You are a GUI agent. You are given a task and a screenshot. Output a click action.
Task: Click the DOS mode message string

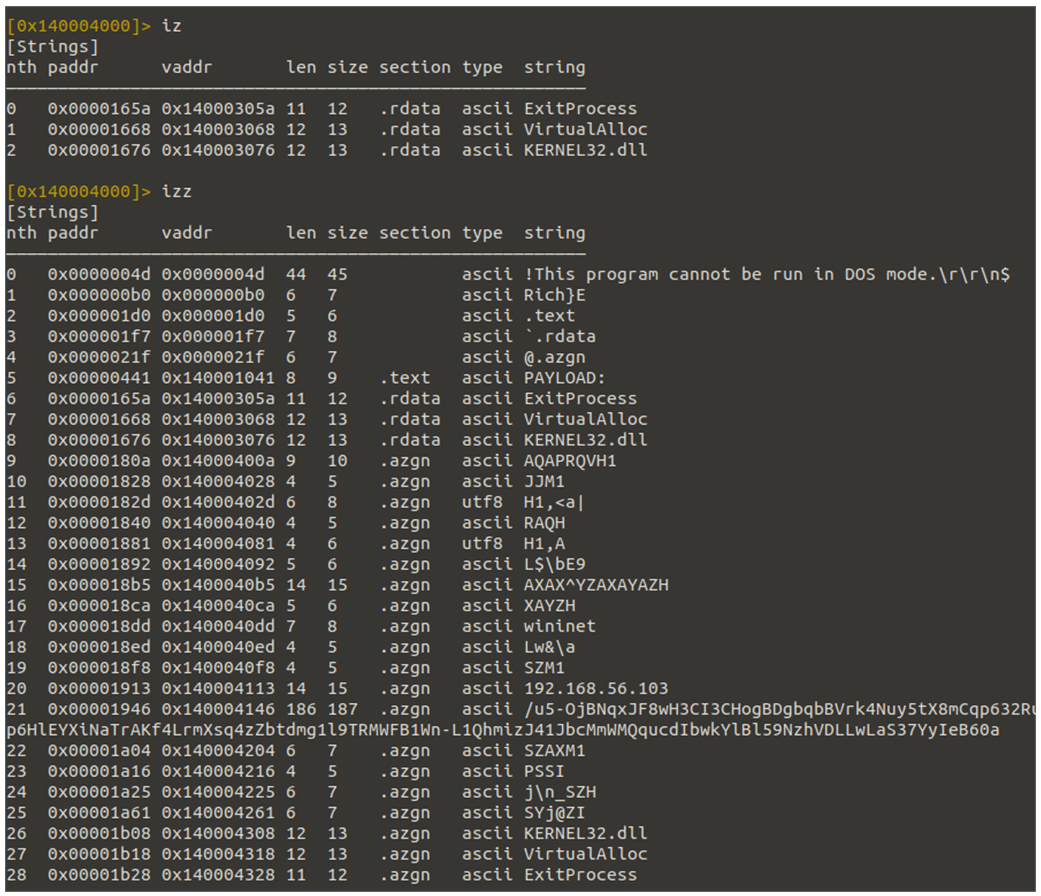(767, 274)
